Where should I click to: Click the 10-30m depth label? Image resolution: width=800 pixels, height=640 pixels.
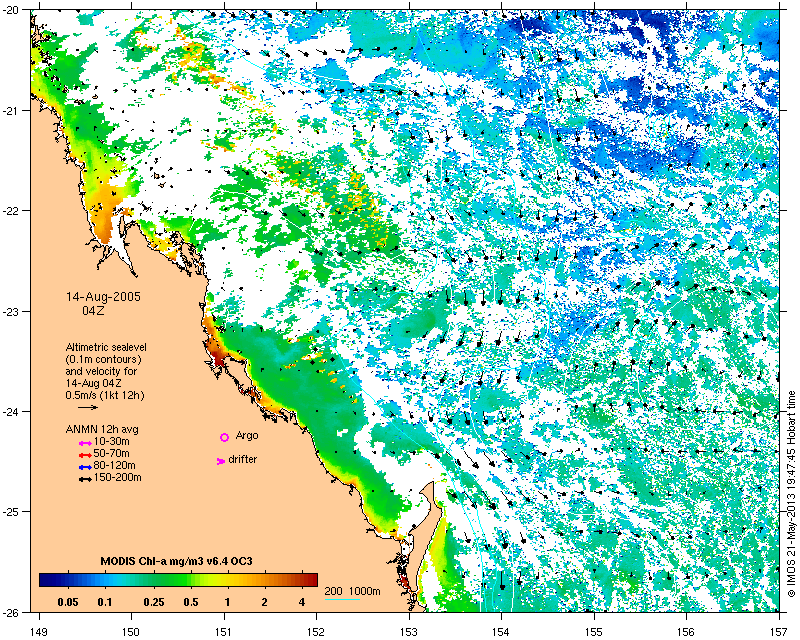click(111, 441)
